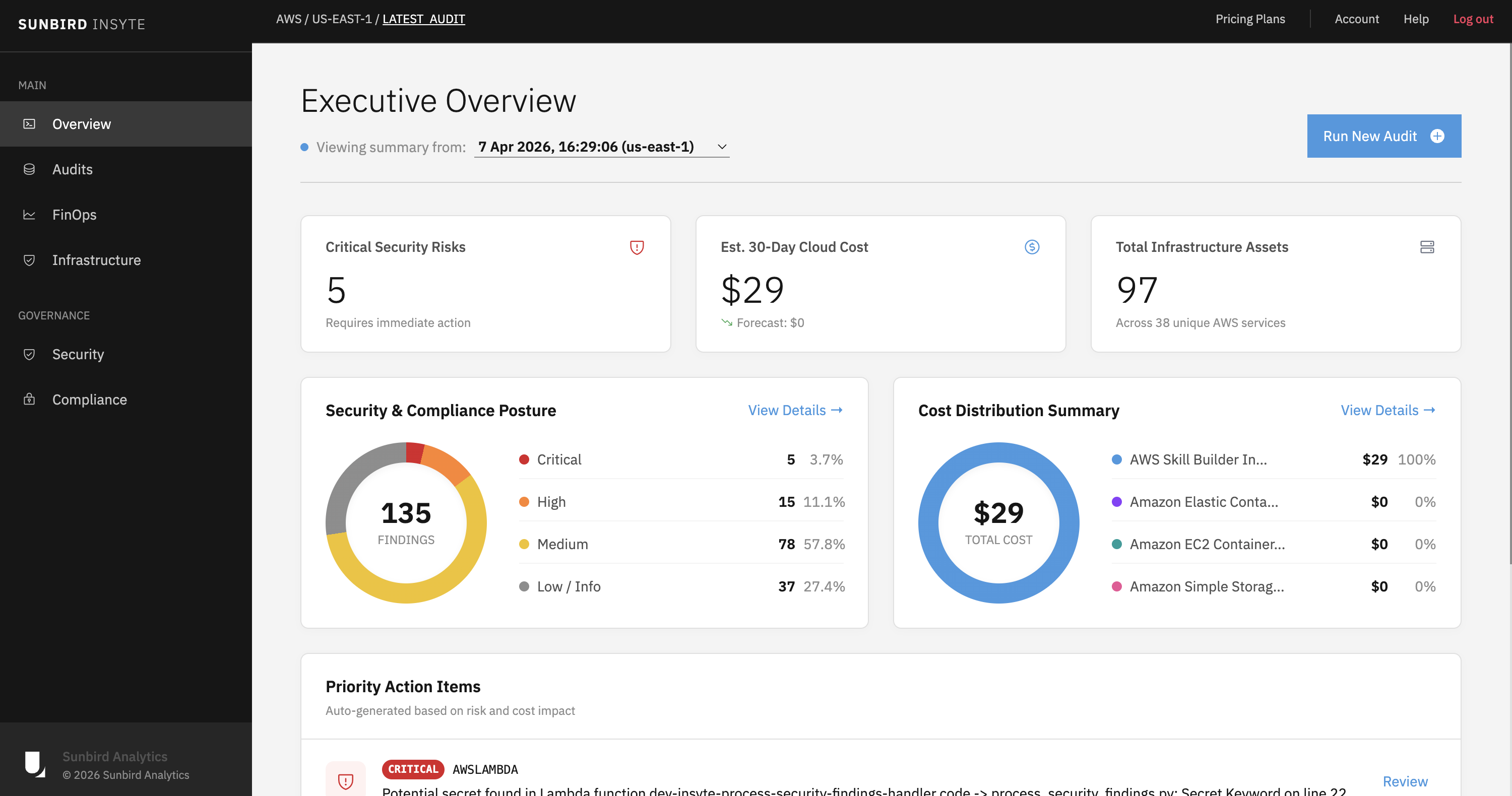Open Audits via its database icon
Viewport: 1512px width, 796px height.
pyautogui.click(x=29, y=169)
